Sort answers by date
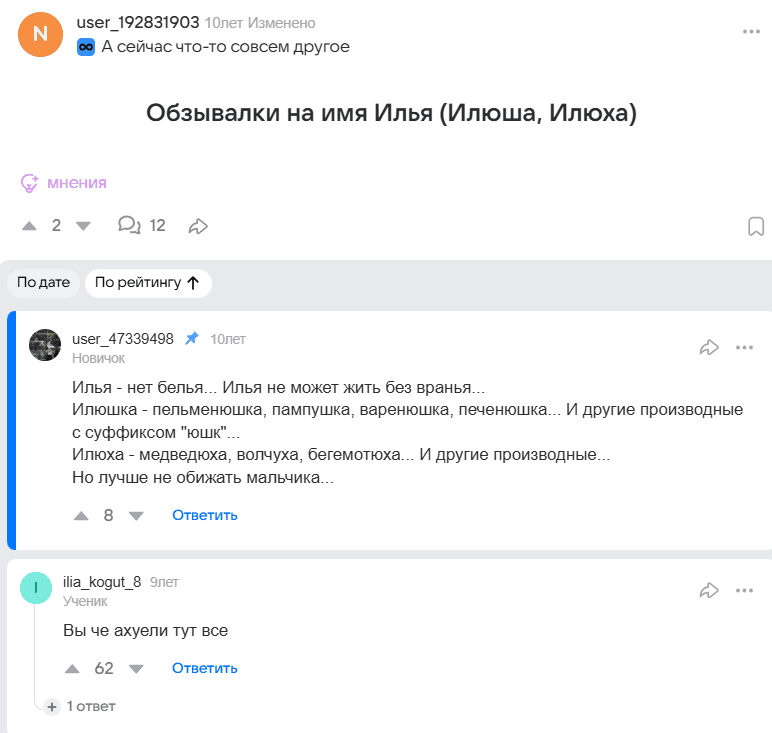 coord(43,283)
